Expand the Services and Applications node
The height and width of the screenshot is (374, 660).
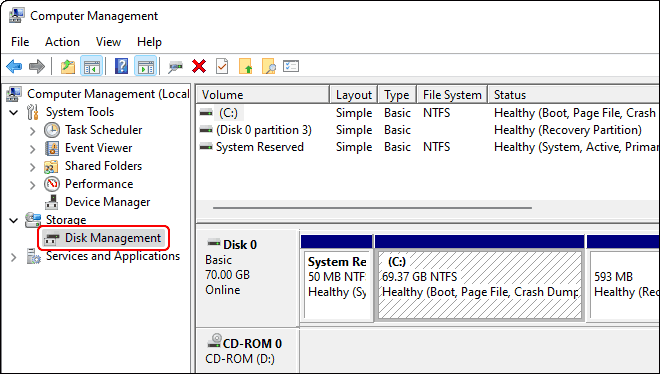click(13, 257)
